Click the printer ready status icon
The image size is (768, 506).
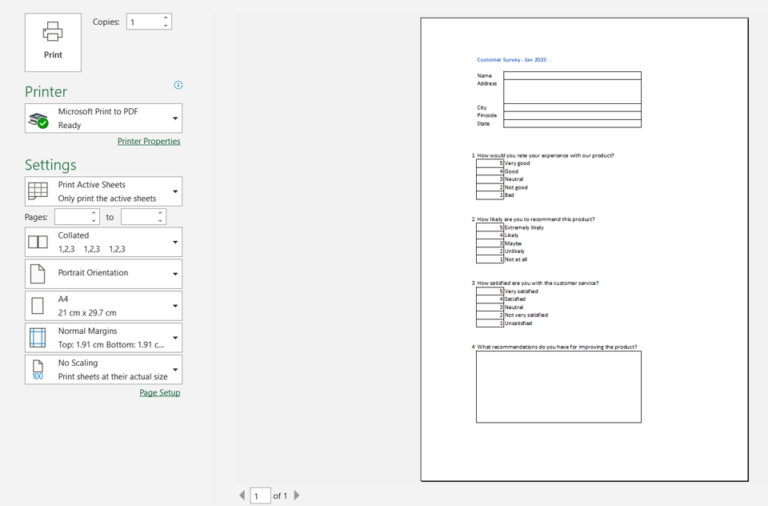coord(38,120)
